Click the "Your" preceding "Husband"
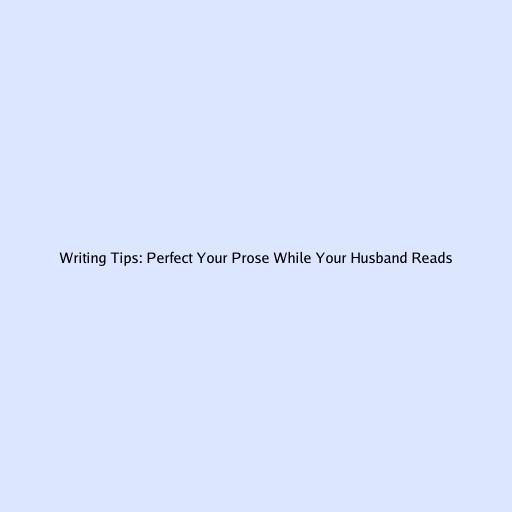The image size is (512, 512). point(331,258)
